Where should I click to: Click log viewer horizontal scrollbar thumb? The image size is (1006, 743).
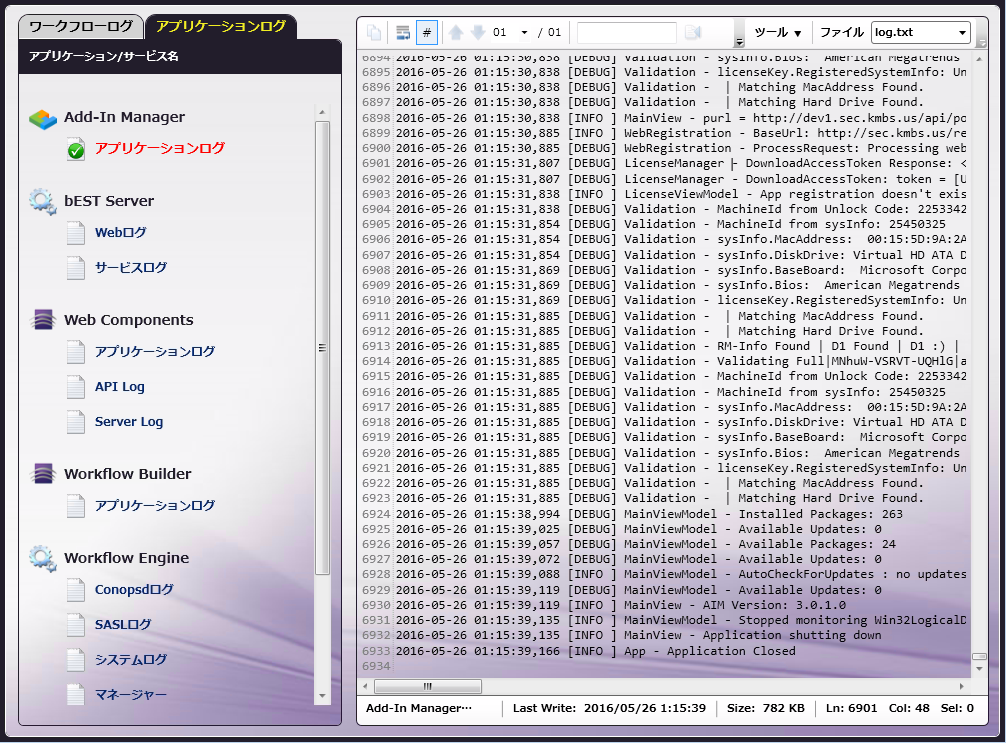coord(428,687)
